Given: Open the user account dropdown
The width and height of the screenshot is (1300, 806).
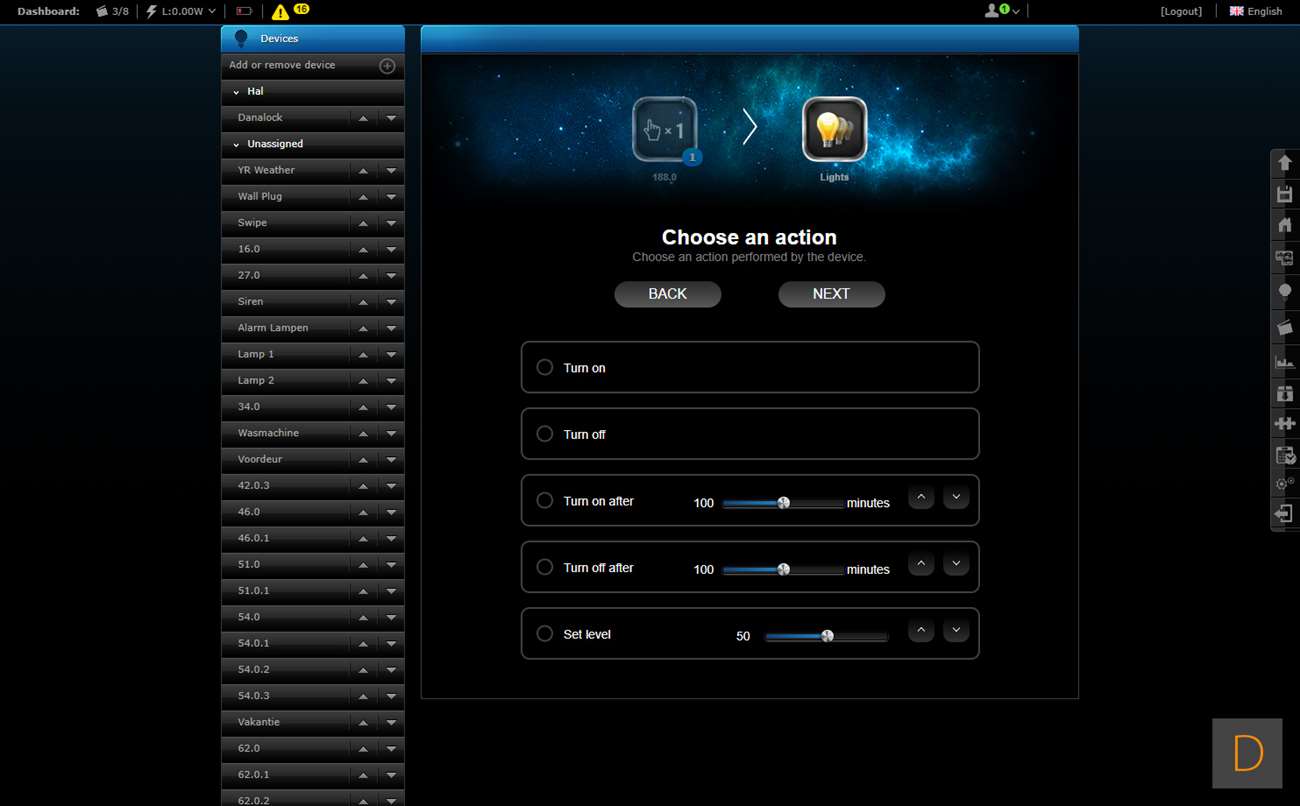Looking at the screenshot, I should [x=1002, y=11].
